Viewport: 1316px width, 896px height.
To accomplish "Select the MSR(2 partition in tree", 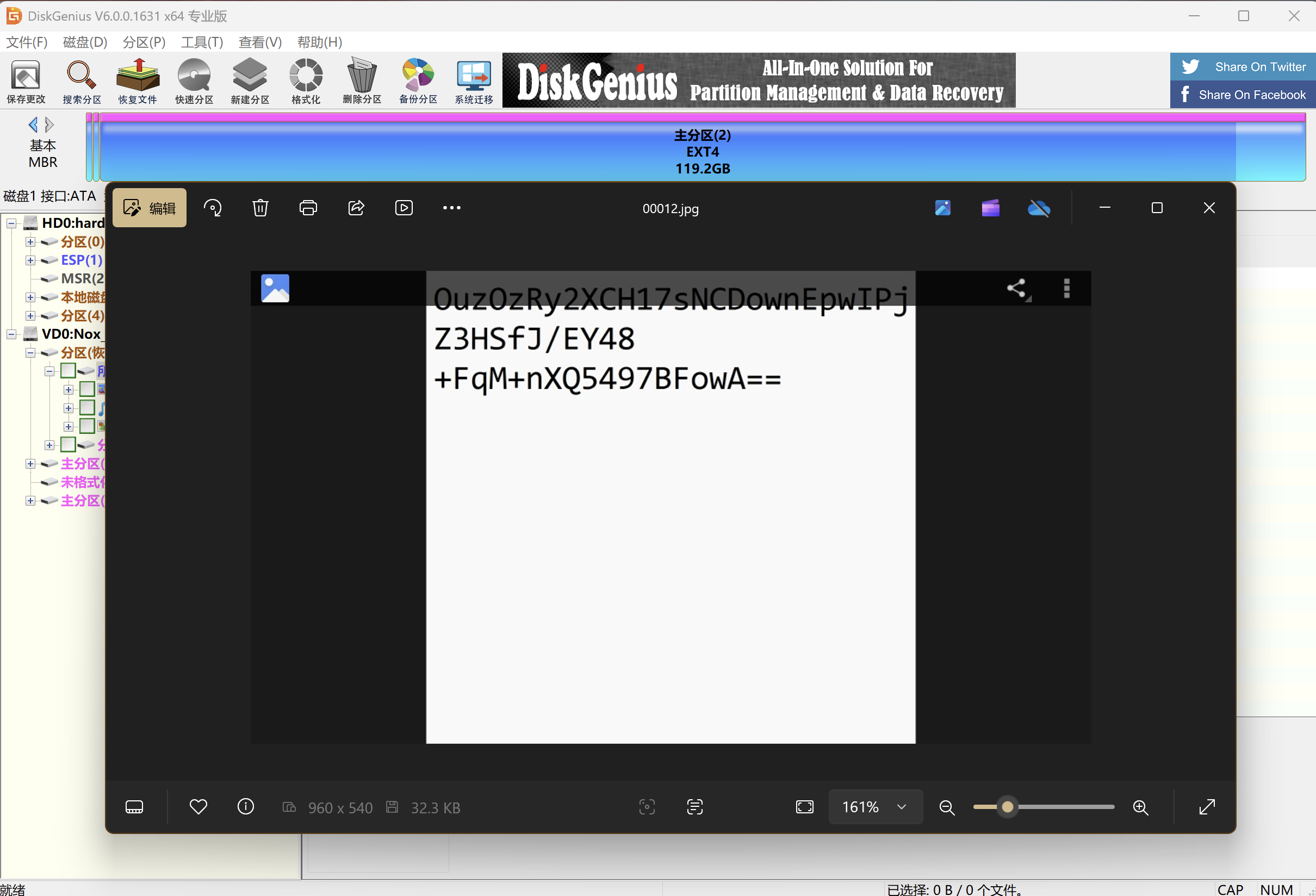I will [x=82, y=278].
